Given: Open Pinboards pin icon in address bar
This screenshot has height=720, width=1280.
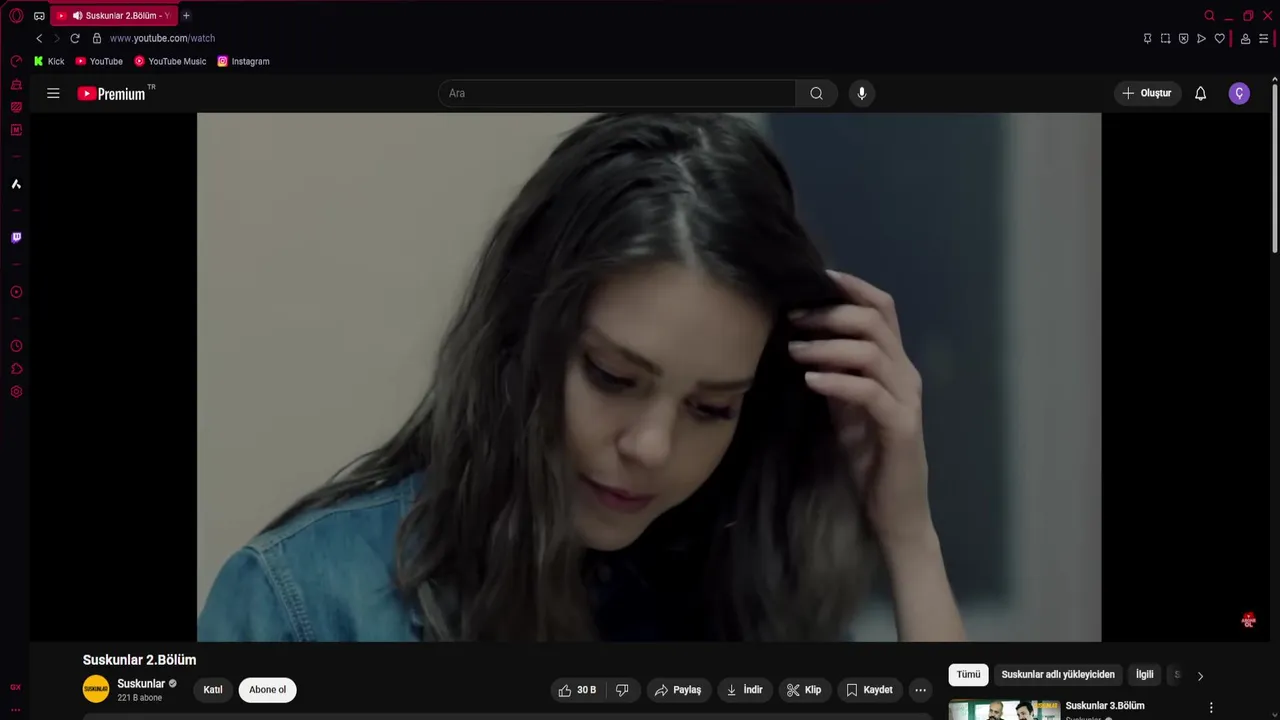Looking at the screenshot, I should (1147, 38).
